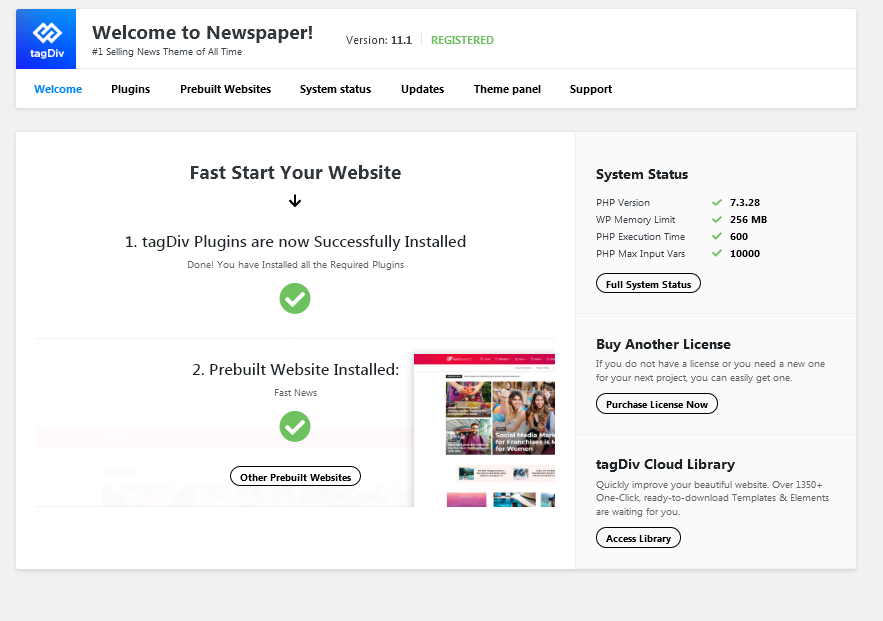Click the tagDiv Cloud Library heading

[x=666, y=464]
